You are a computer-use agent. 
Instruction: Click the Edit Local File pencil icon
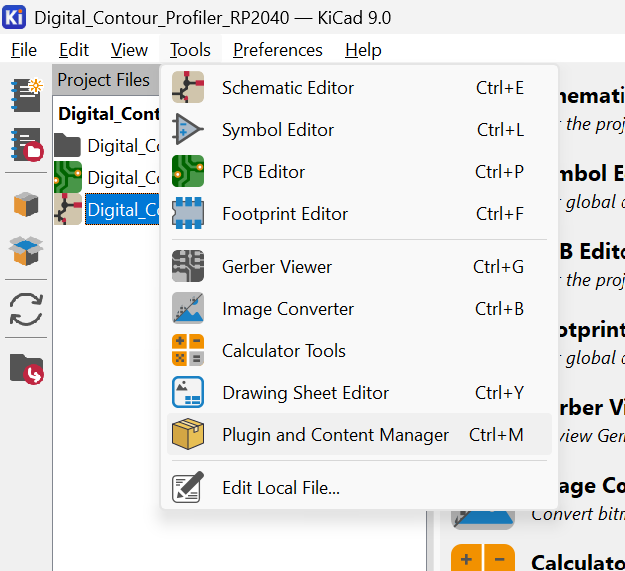188,487
